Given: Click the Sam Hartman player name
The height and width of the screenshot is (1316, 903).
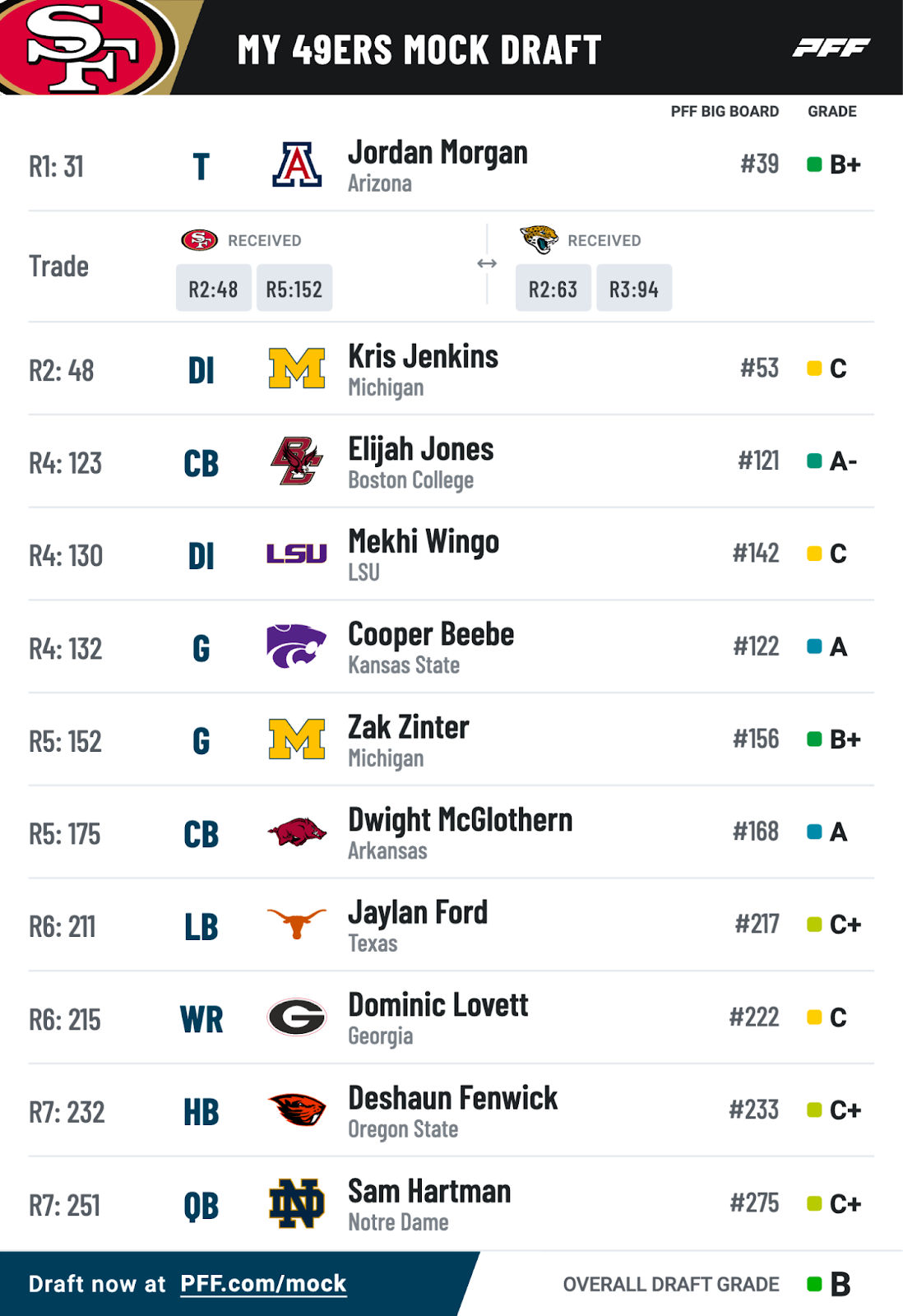Looking at the screenshot, I should coord(429,1192).
